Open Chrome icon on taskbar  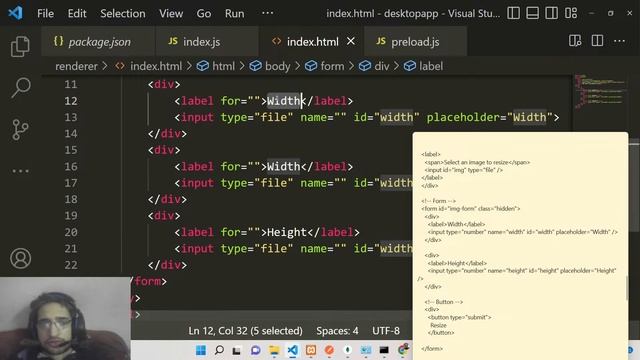403,350
